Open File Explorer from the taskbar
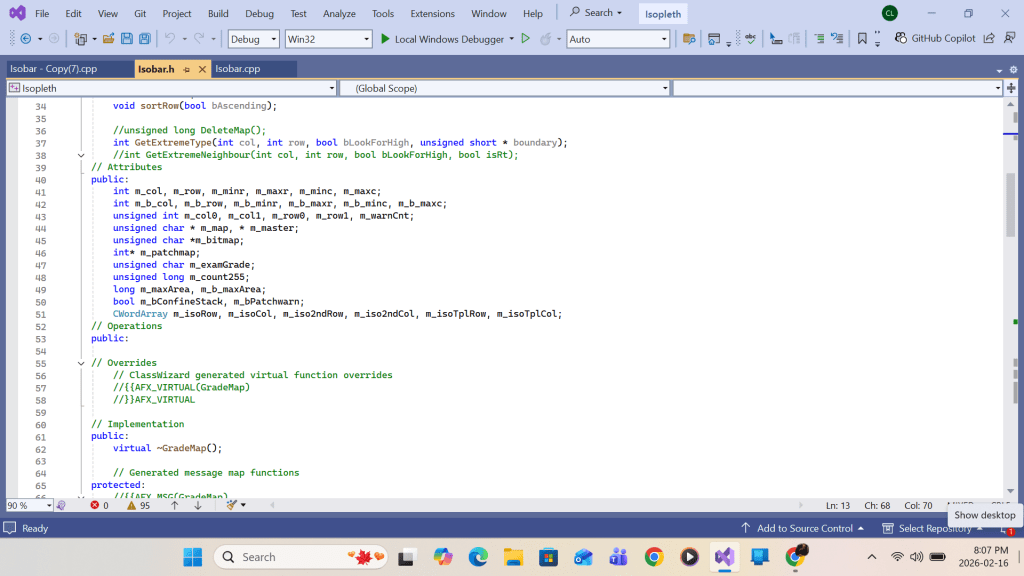Viewport: 1024px width, 576px height. coord(513,557)
